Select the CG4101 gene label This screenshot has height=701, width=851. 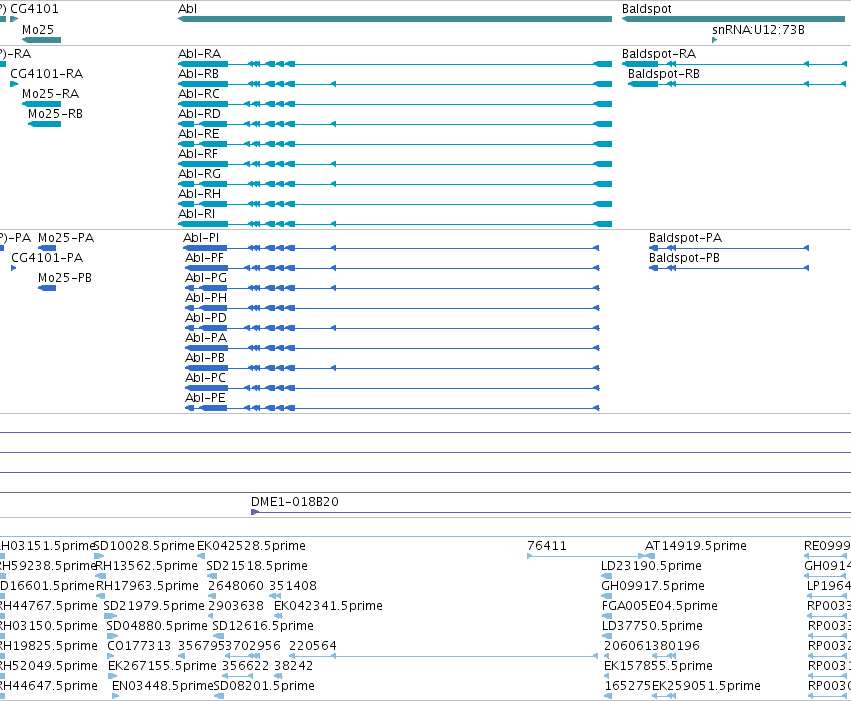[34, 9]
